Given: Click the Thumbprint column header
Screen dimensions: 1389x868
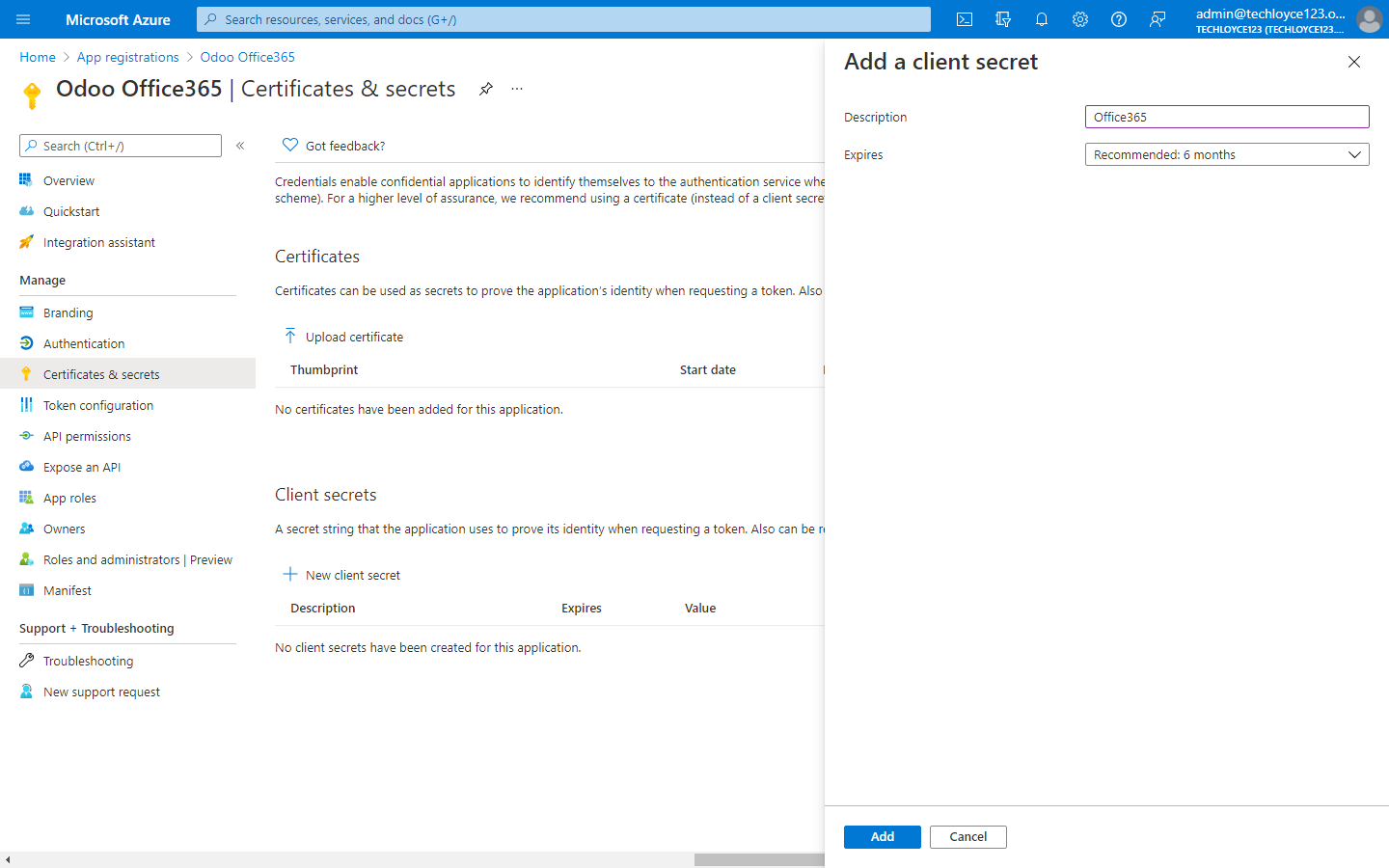Looking at the screenshot, I should (x=324, y=369).
